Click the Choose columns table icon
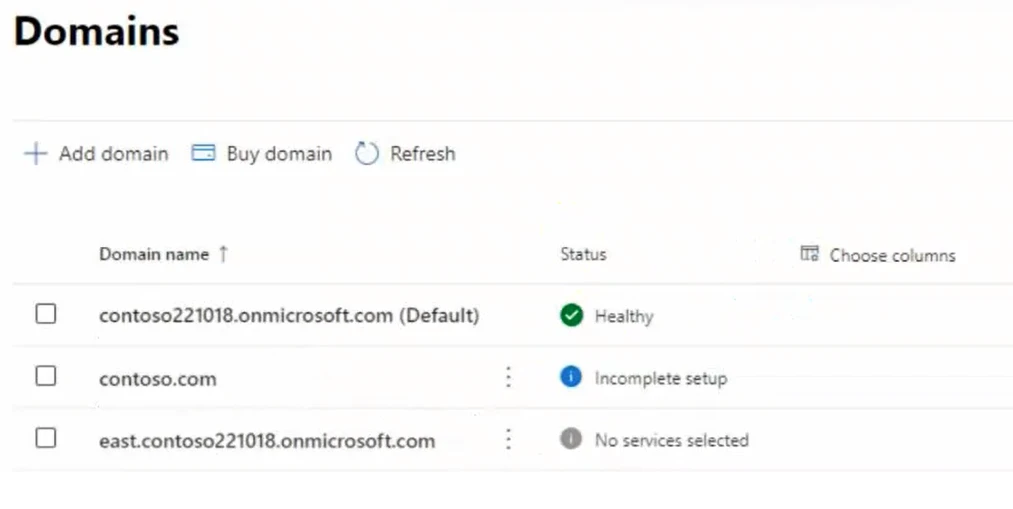This screenshot has width=1013, height=509. pos(809,253)
